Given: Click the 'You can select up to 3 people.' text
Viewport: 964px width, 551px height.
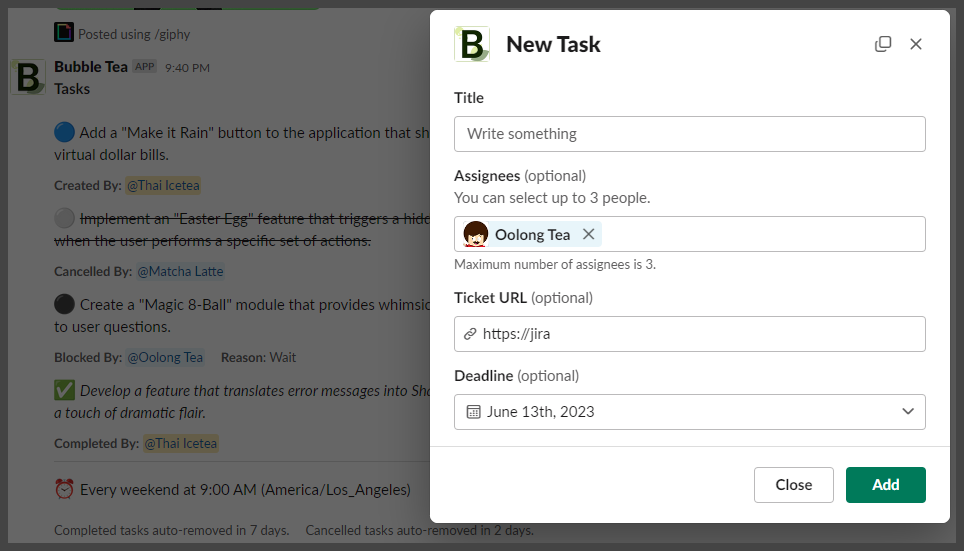Looking at the screenshot, I should pos(552,198).
